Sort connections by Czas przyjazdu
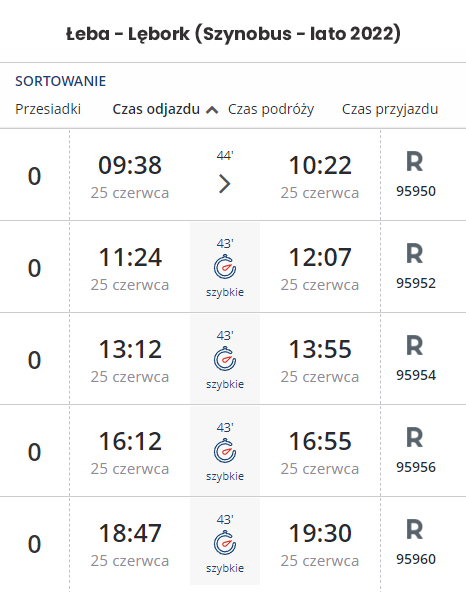Viewport: 466px width, 592px height. click(x=390, y=109)
